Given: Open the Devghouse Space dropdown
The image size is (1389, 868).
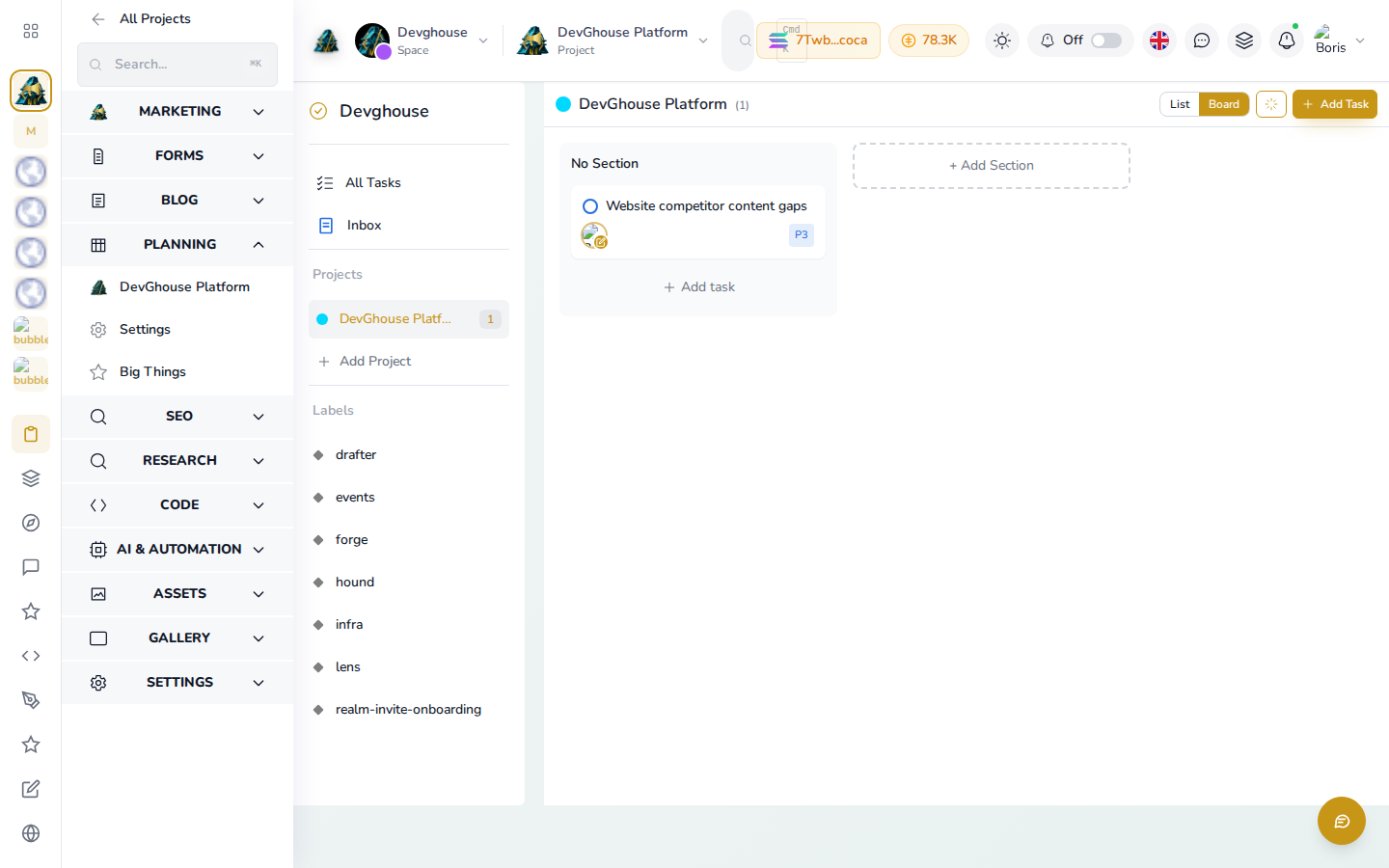Looking at the screenshot, I should pos(422,41).
